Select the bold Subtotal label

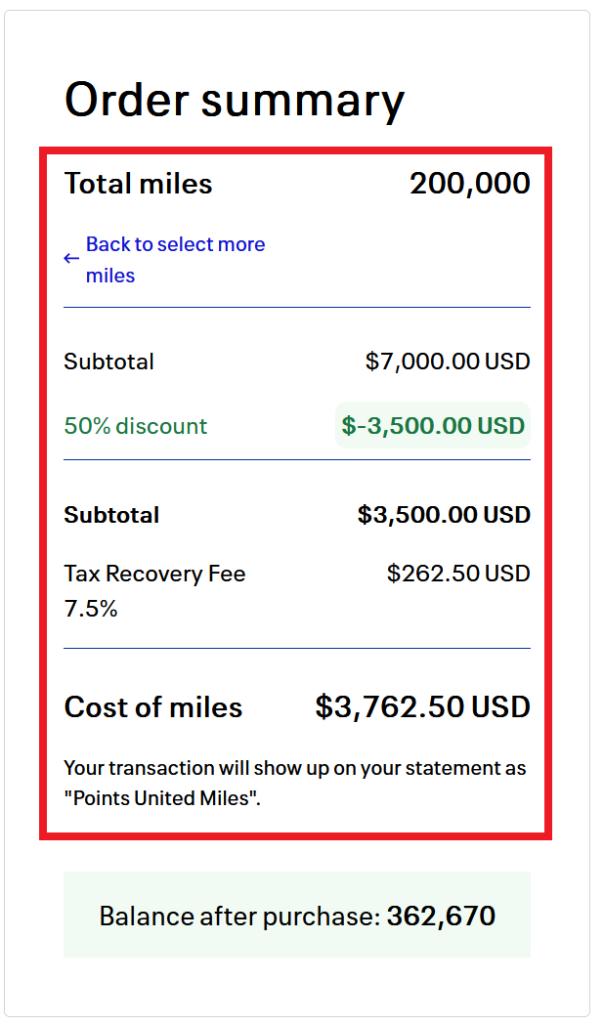pyautogui.click(x=111, y=515)
